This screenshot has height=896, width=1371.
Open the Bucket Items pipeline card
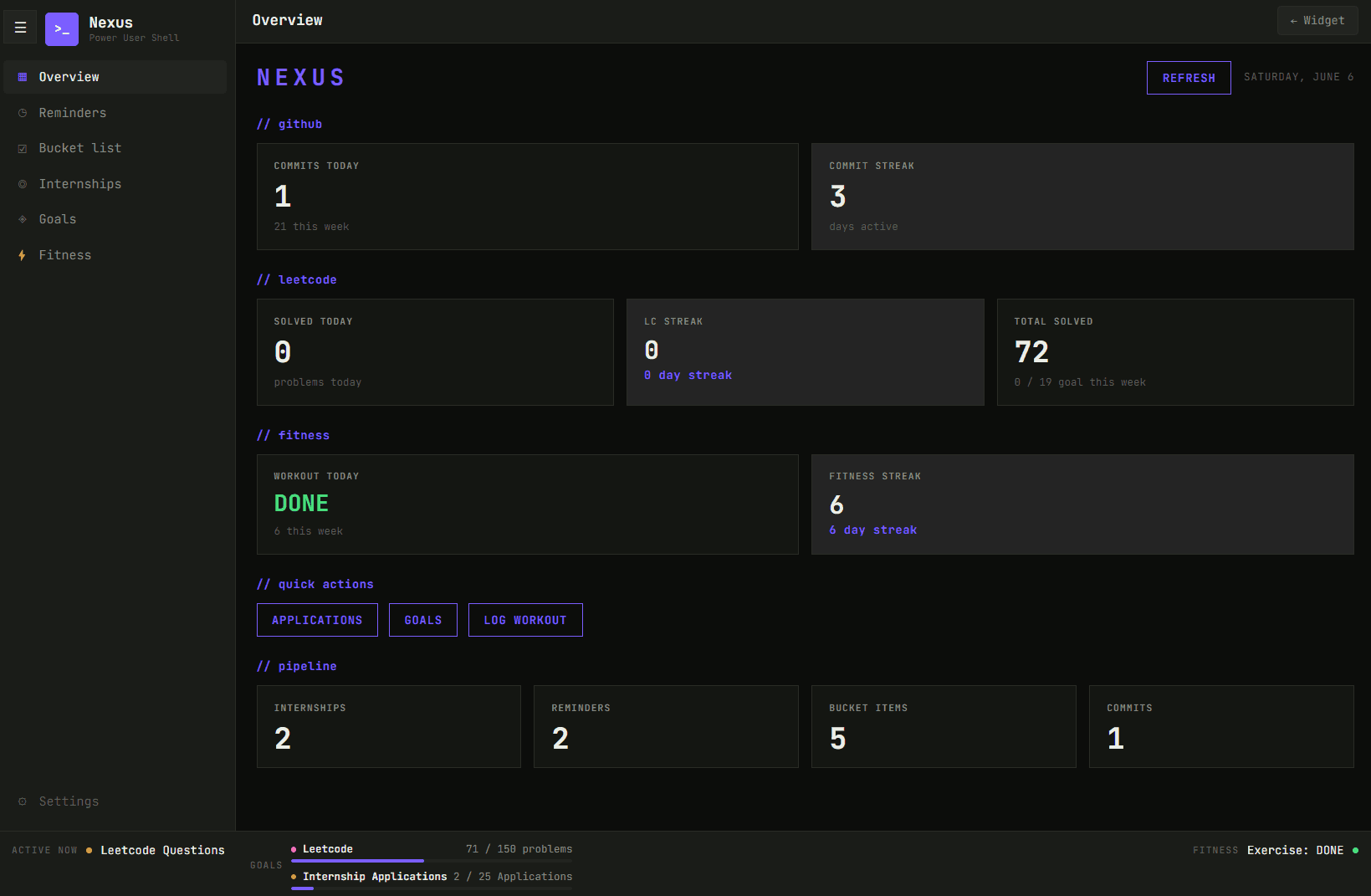(944, 727)
